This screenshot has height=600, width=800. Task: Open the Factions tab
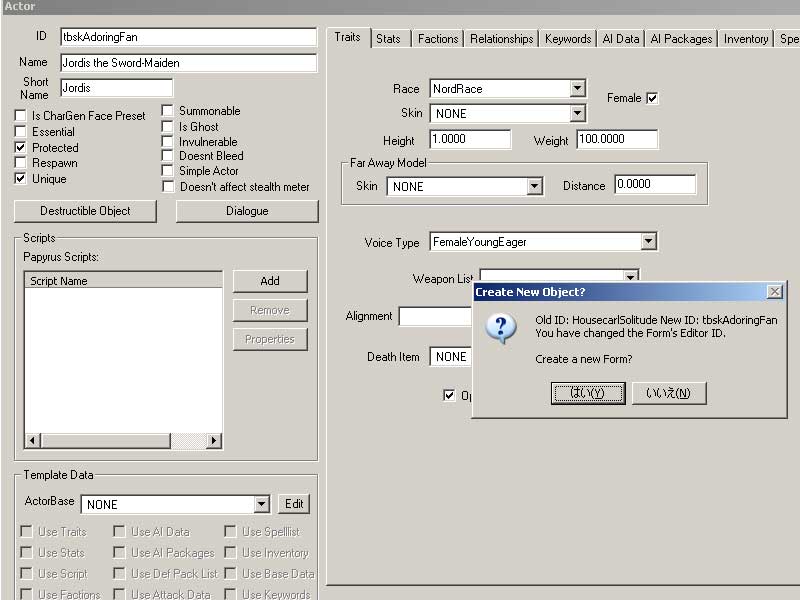(438, 39)
